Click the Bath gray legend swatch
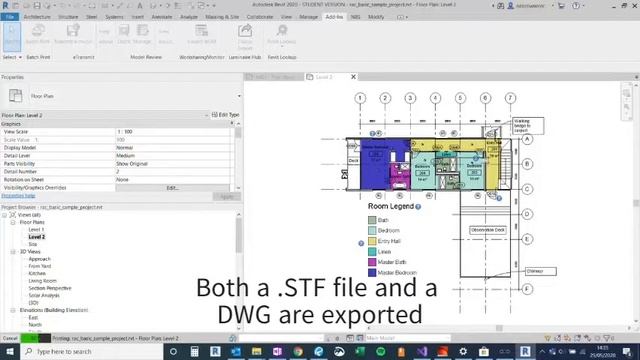The image size is (640, 360). [372, 220]
